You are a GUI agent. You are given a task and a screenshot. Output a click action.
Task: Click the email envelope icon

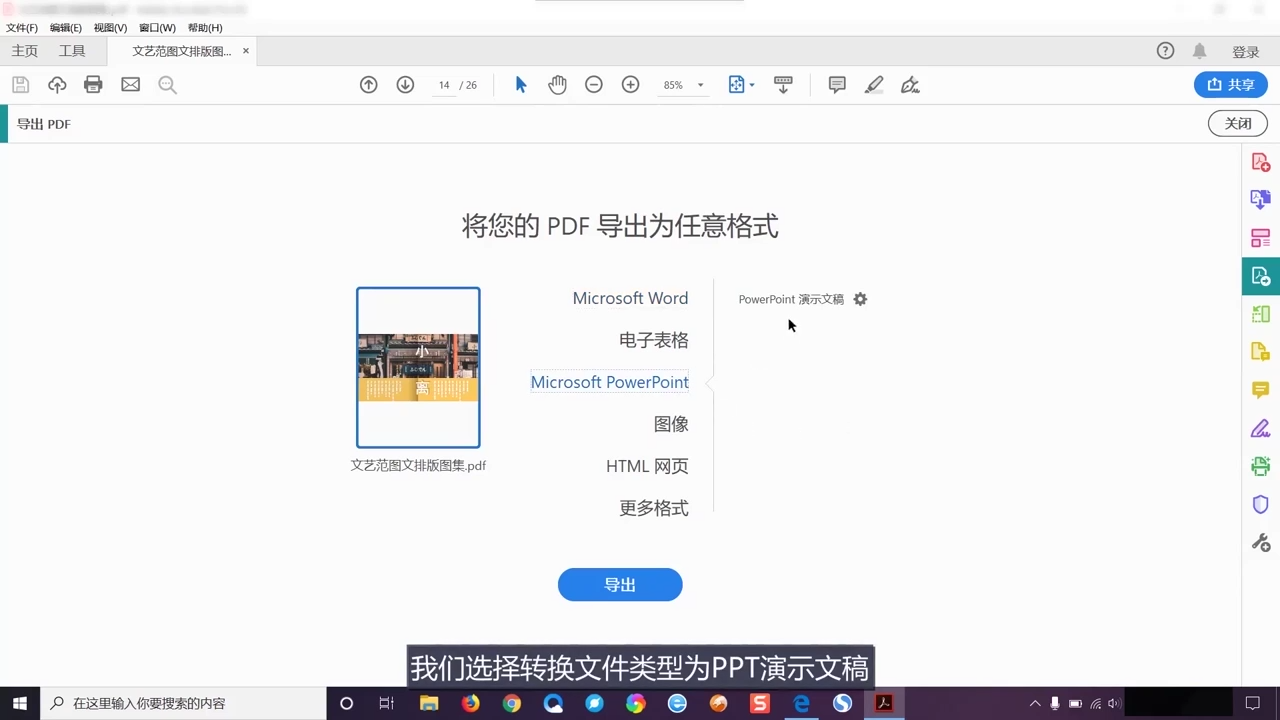point(130,85)
